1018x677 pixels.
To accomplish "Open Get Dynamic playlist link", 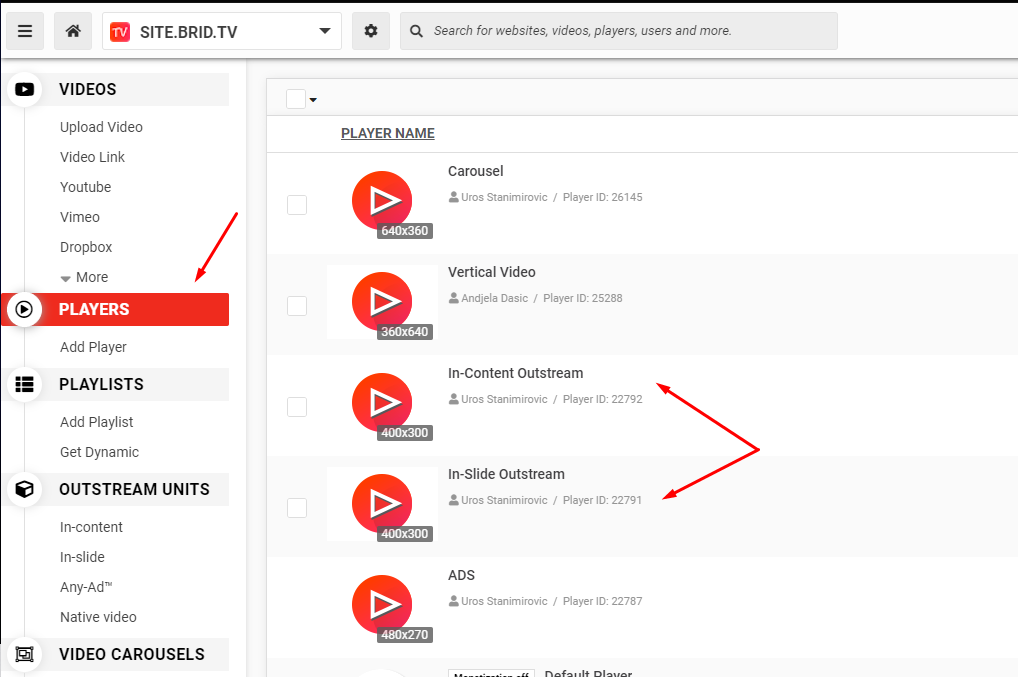I will (99, 452).
